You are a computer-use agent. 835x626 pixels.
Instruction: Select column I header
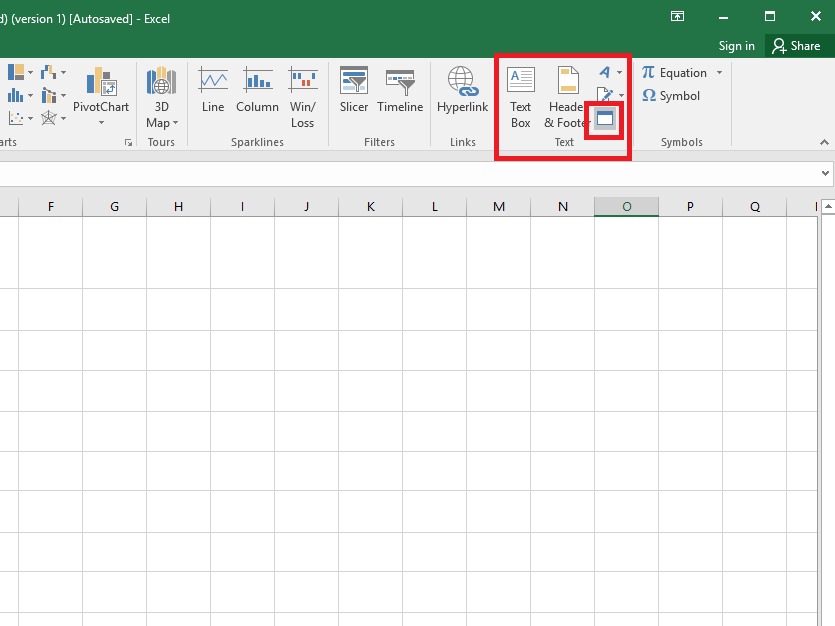(242, 207)
